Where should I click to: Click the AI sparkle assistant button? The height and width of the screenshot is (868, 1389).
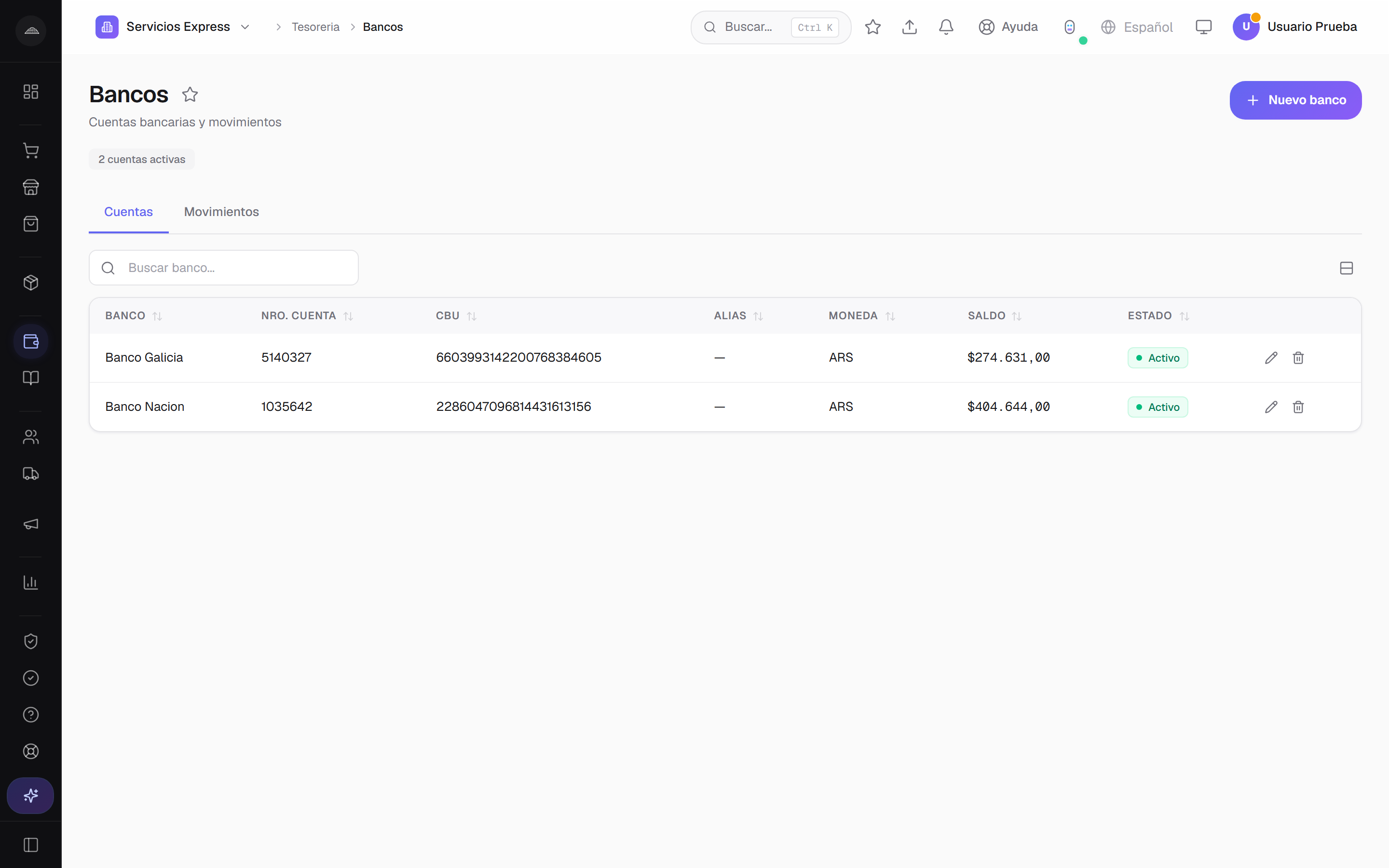pos(30,796)
